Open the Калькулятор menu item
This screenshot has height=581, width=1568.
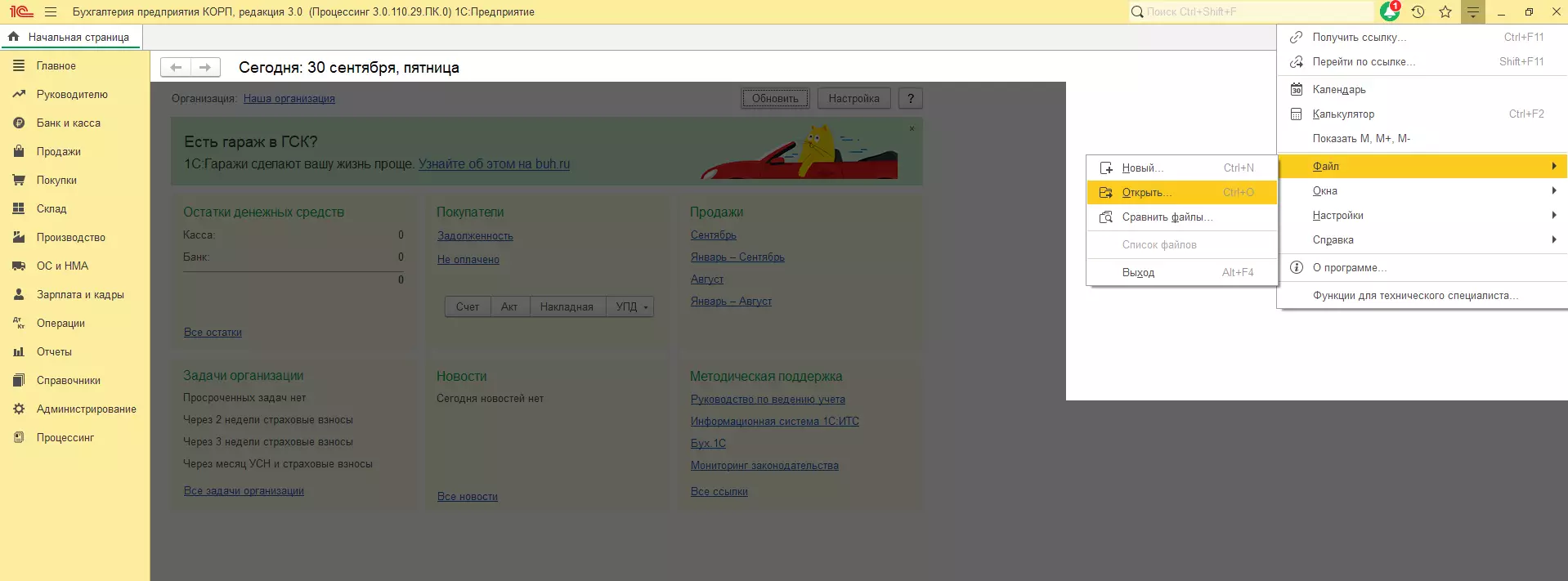click(x=1422, y=114)
